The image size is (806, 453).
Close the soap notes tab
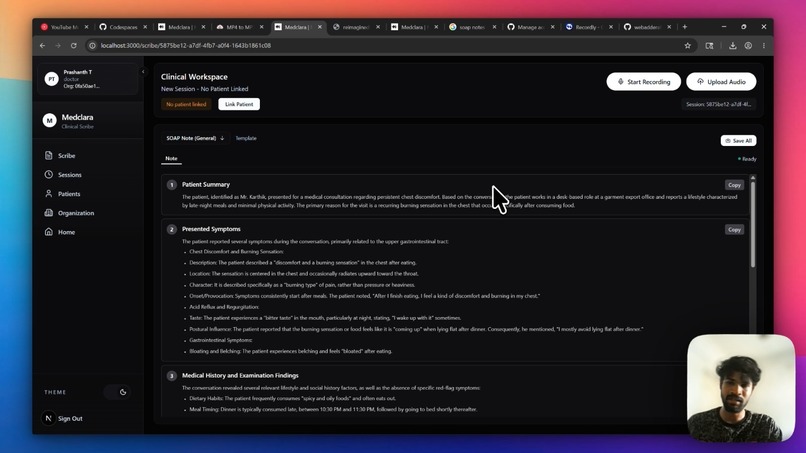point(494,27)
